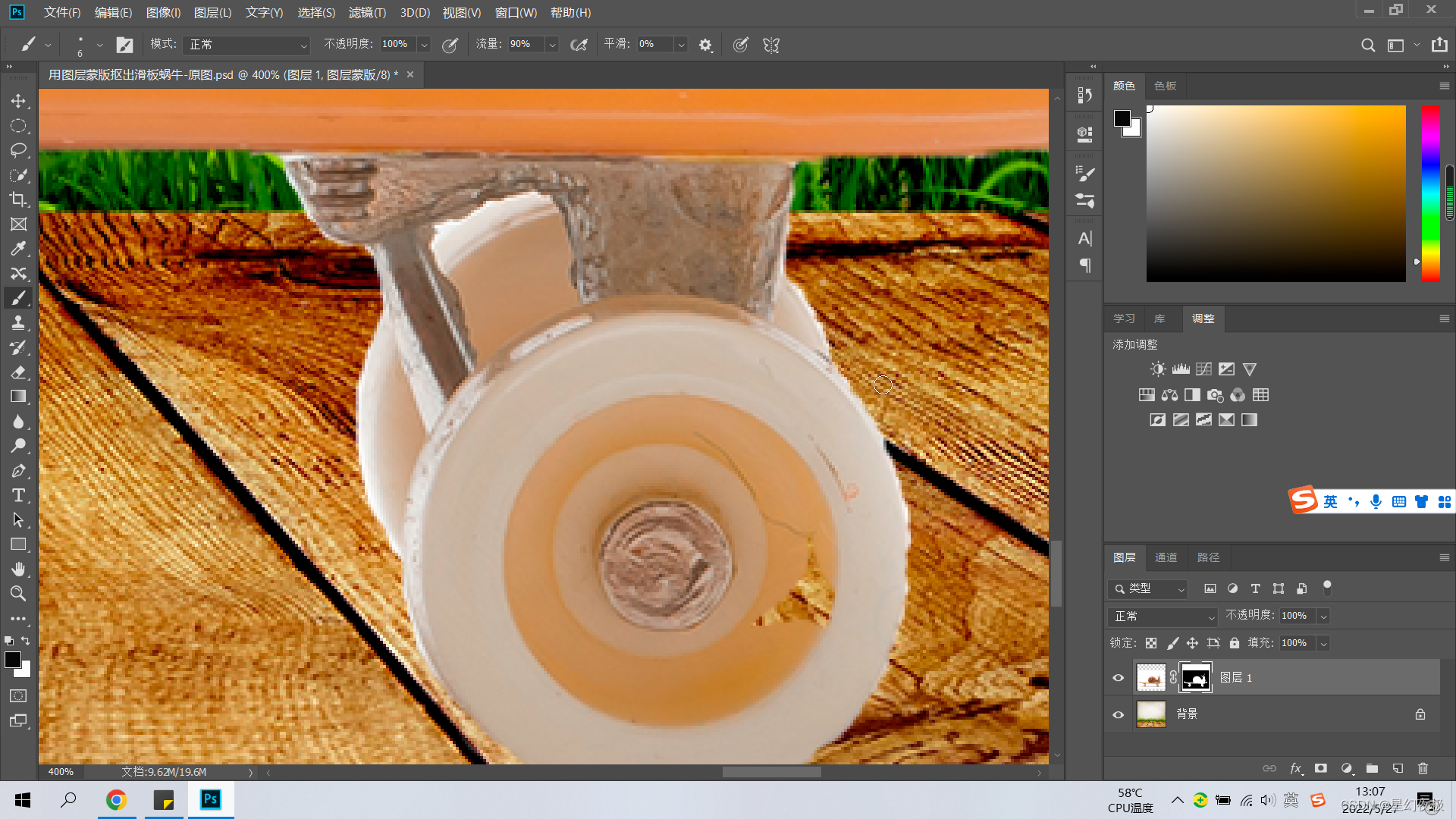
Task: Select the Move tool
Action: (18, 101)
